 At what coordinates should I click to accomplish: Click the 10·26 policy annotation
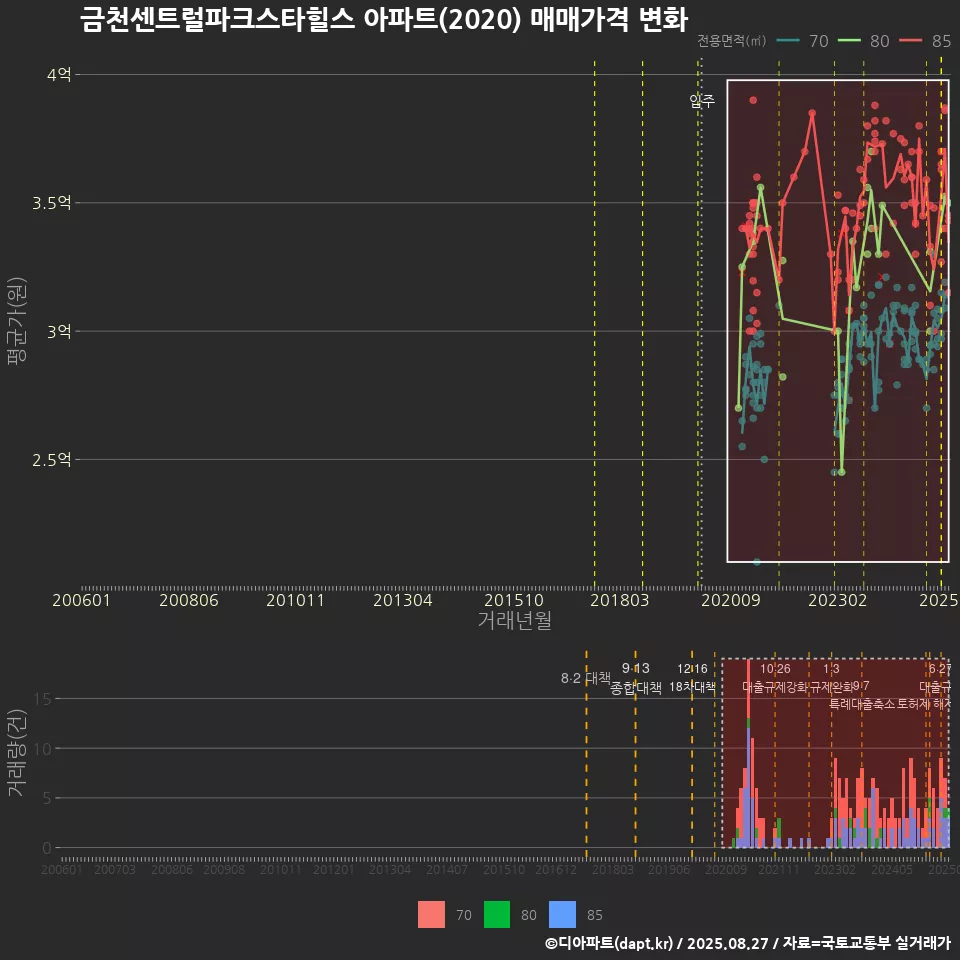point(775,669)
